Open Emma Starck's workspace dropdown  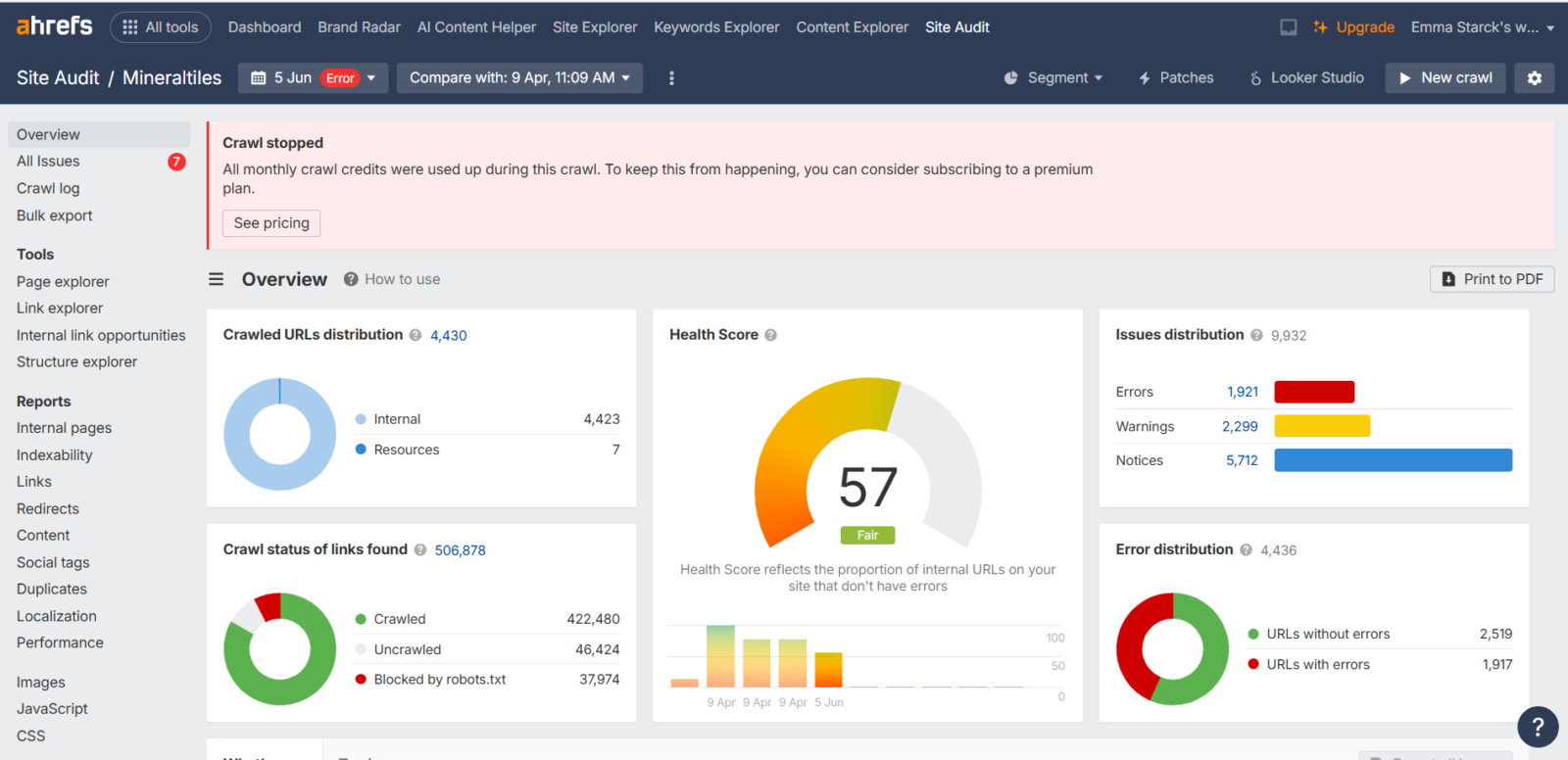coord(1482,27)
